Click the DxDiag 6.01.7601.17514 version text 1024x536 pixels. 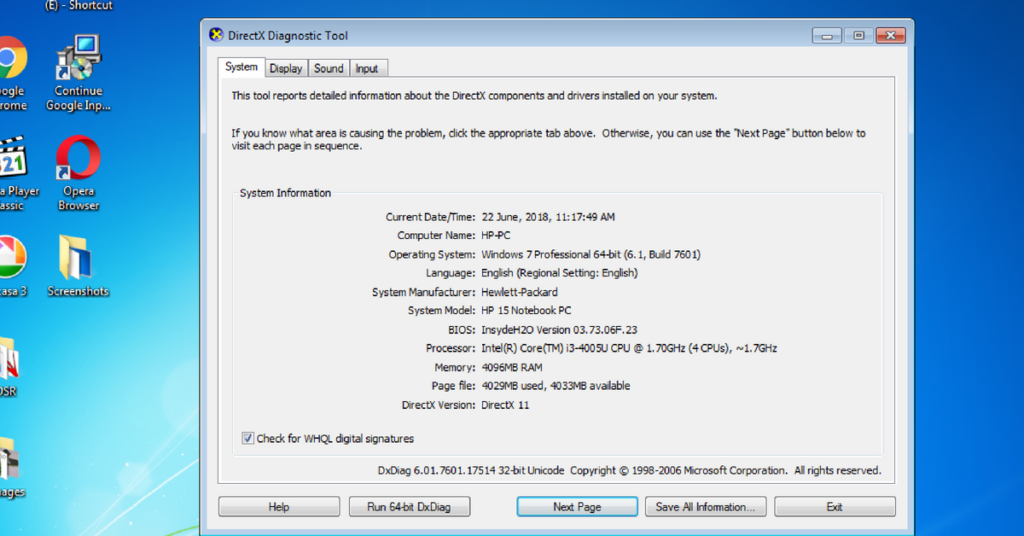click(471, 470)
